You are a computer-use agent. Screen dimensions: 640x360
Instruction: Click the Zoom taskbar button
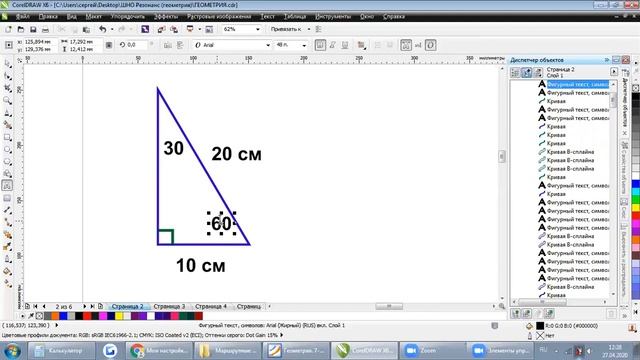[x=432, y=351]
